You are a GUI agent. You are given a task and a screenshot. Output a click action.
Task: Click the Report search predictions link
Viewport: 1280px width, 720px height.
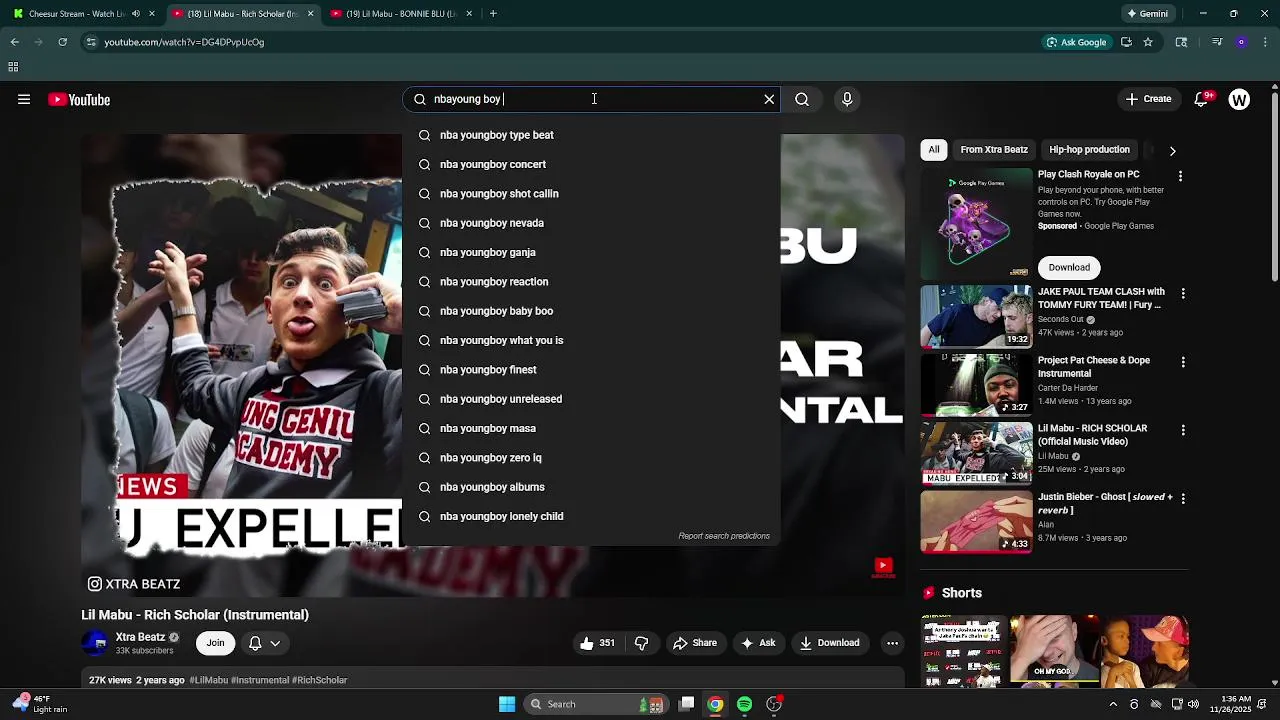[724, 536]
